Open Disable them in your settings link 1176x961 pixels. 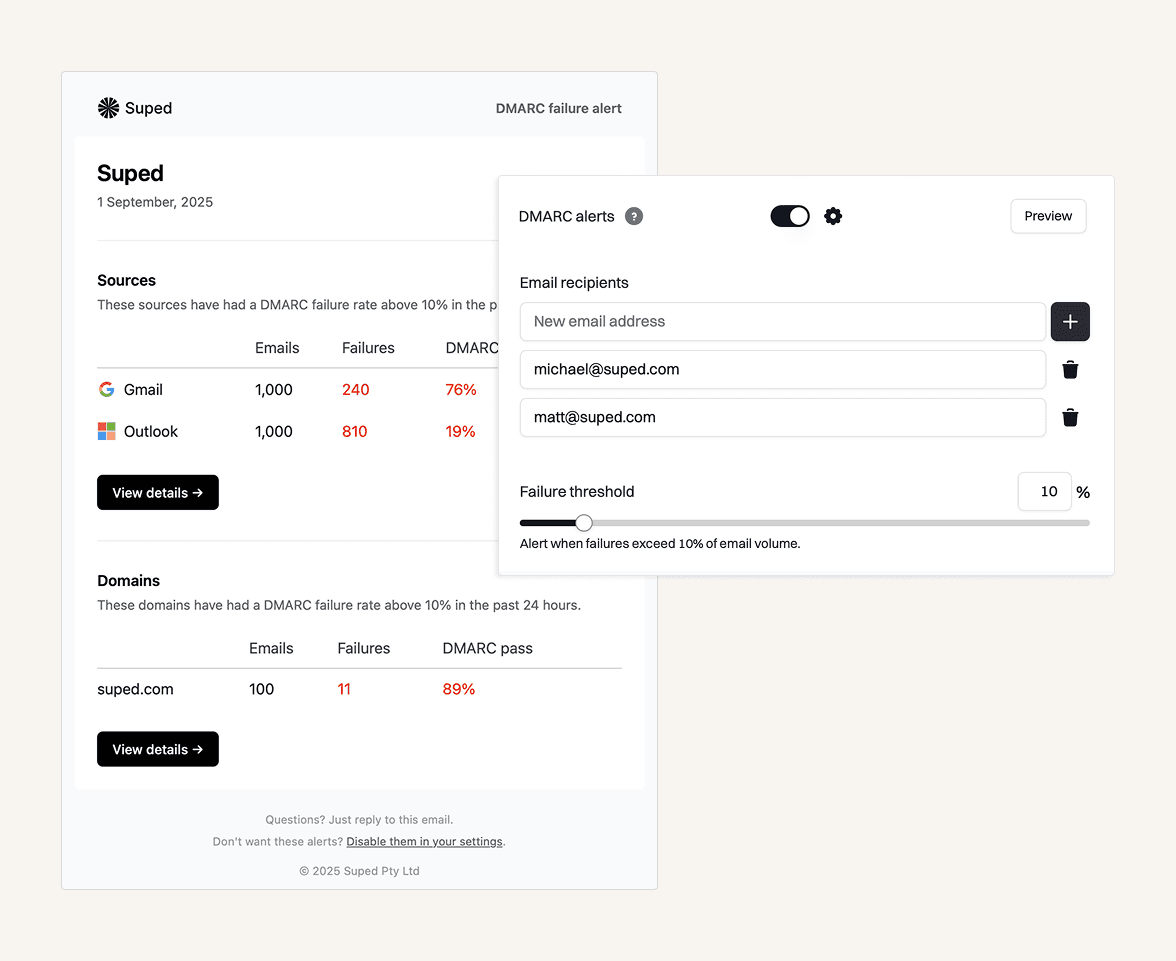[x=424, y=841]
